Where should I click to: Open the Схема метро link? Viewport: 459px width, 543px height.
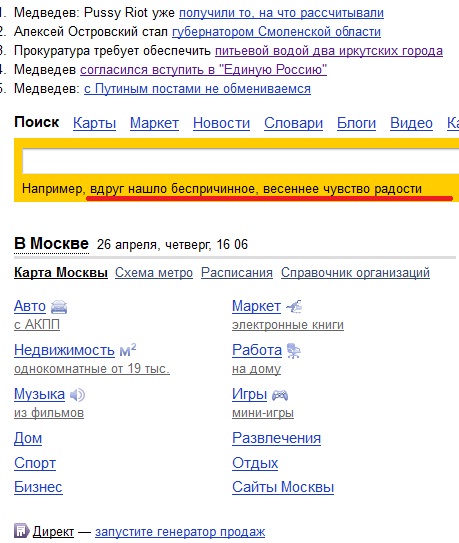coord(154,273)
